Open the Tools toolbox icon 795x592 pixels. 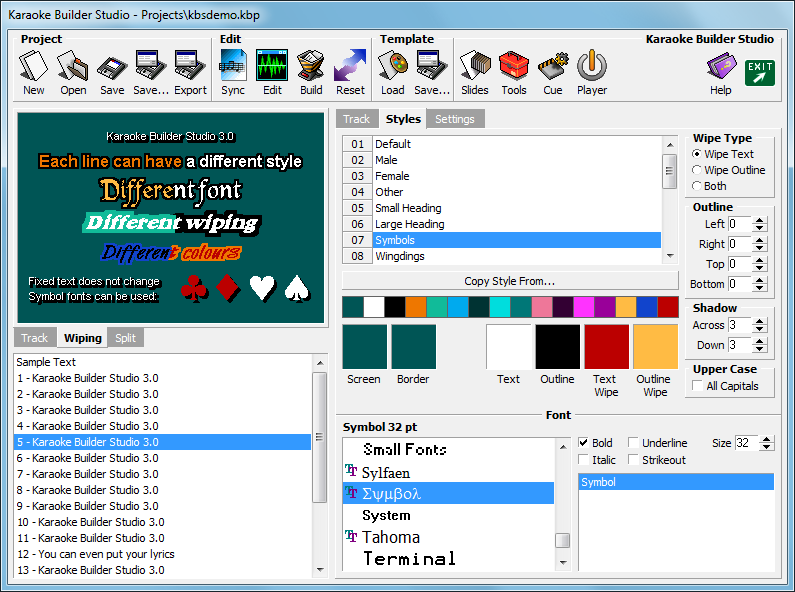(514, 73)
